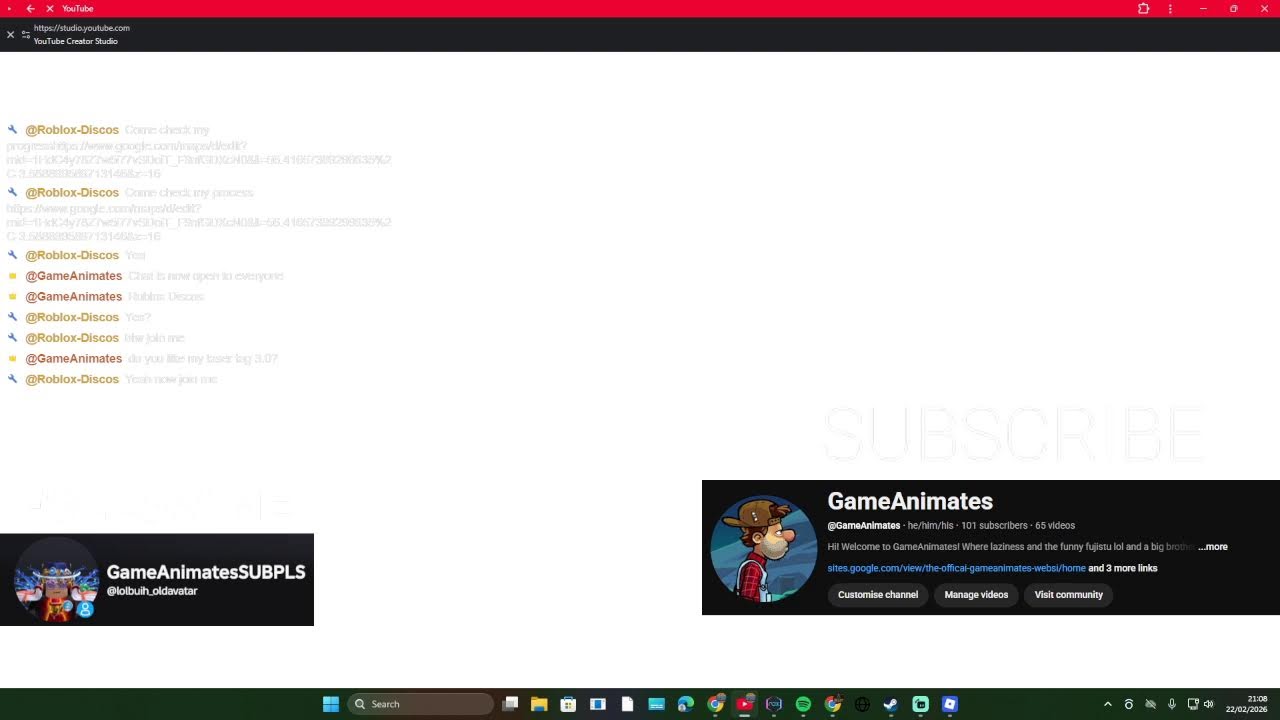
Task: Open the three-dot app menu
Action: [1170, 8]
